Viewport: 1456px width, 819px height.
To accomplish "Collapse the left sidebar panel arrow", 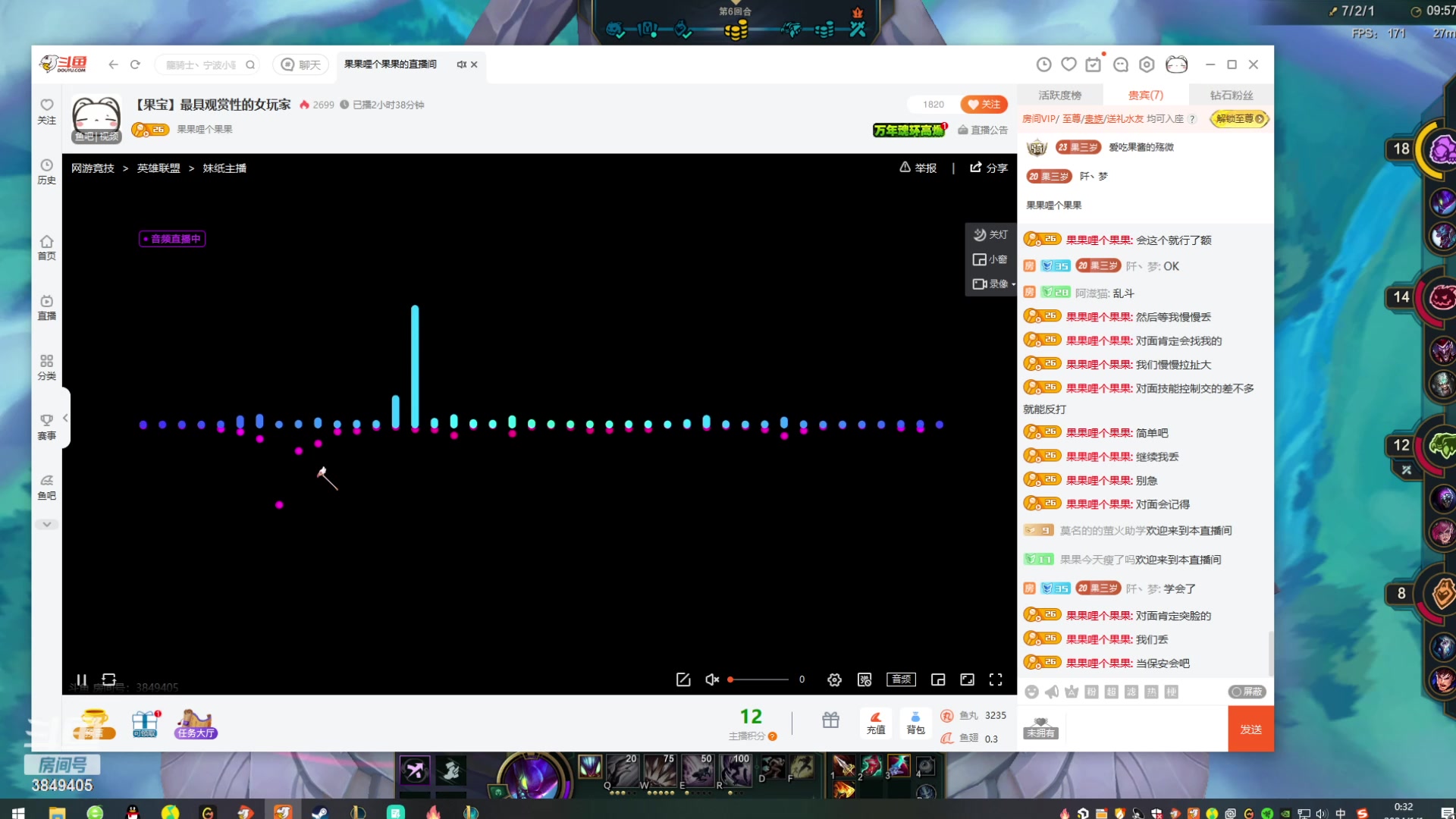I will pos(65,418).
